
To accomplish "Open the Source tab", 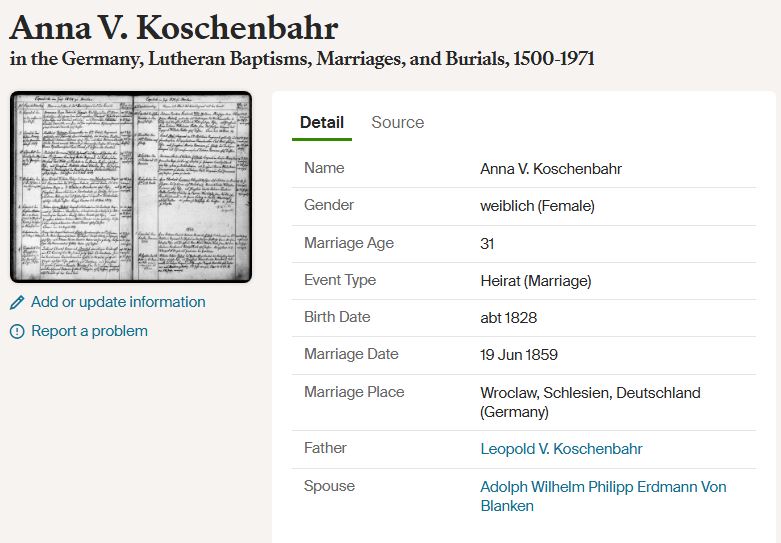I will coord(397,123).
